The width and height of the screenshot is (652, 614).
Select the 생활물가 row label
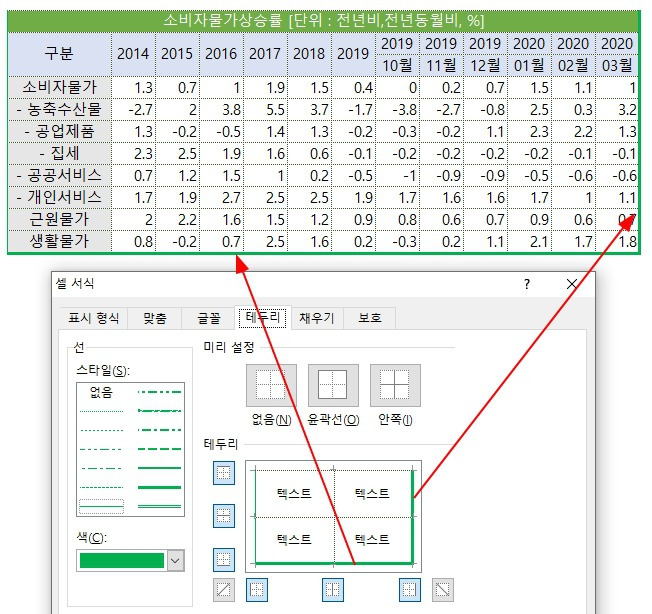[x=59, y=241]
